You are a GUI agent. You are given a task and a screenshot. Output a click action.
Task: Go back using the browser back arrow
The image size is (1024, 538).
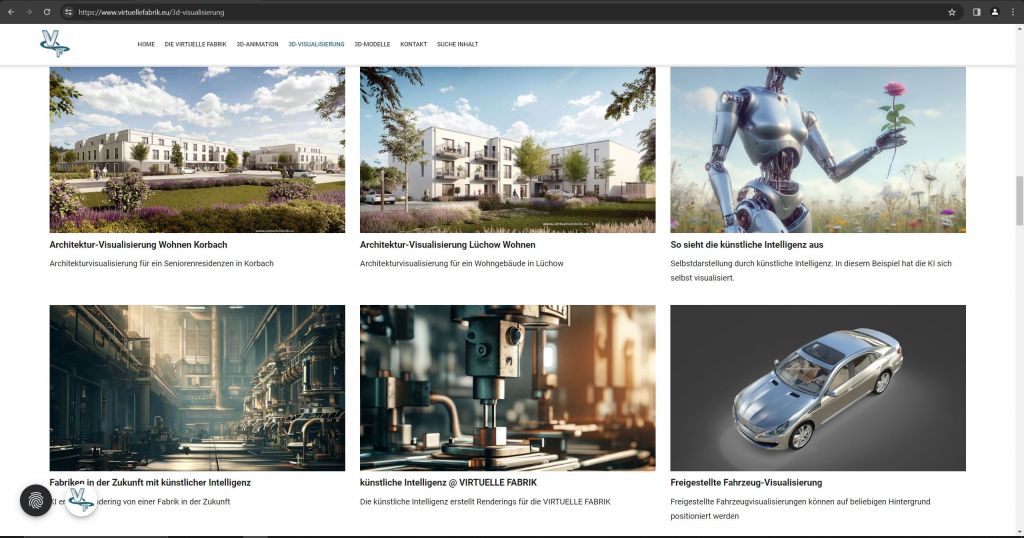coord(11,12)
